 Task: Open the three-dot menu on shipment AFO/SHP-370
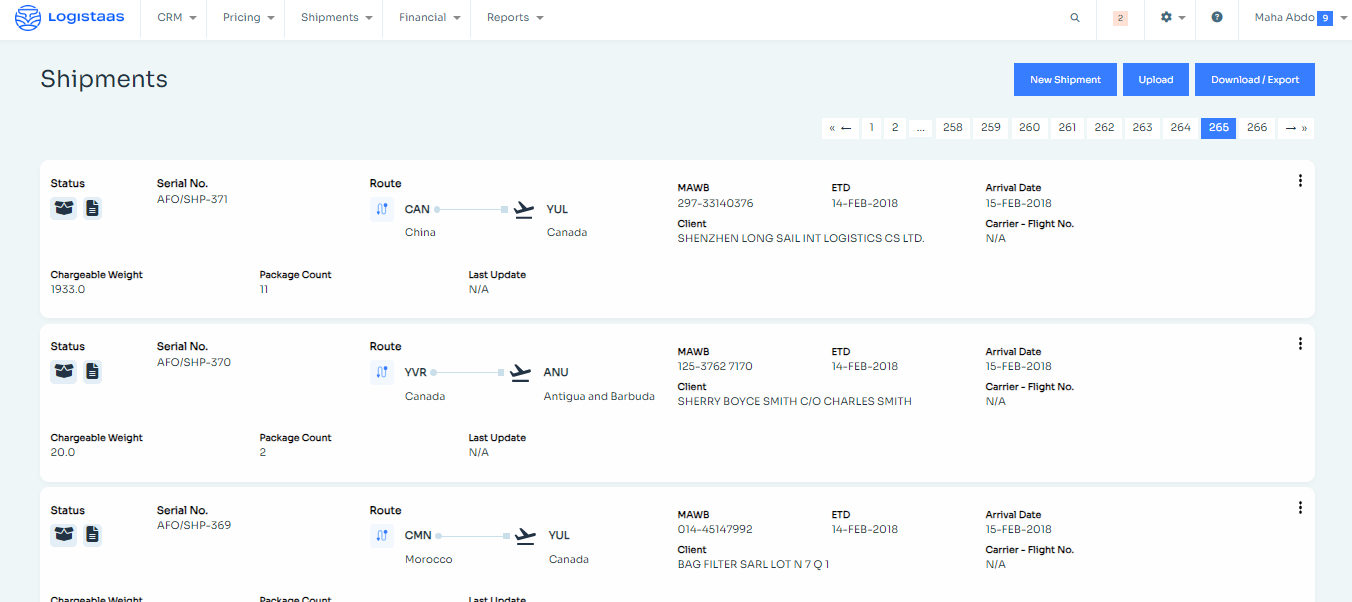1300,343
